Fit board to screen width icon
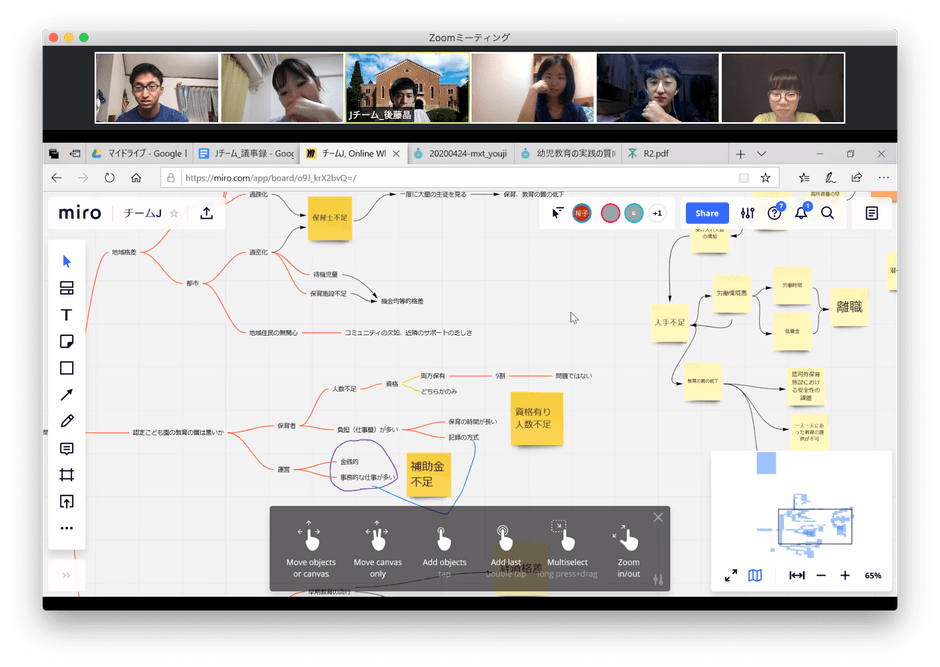 click(797, 575)
